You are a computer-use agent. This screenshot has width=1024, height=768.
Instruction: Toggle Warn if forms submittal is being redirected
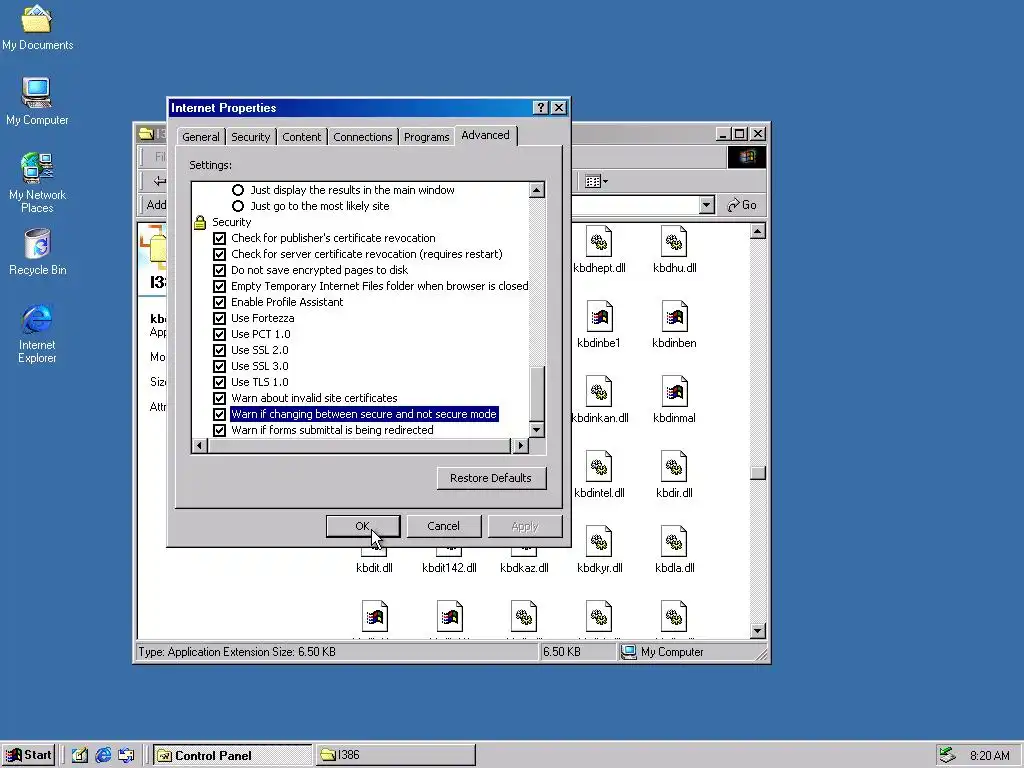coord(219,430)
